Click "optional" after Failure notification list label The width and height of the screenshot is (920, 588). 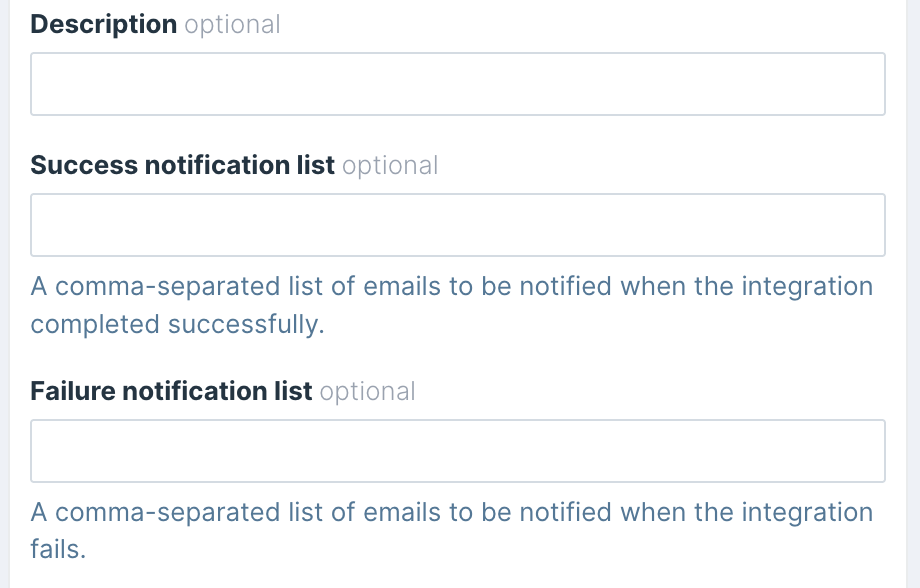[367, 391]
